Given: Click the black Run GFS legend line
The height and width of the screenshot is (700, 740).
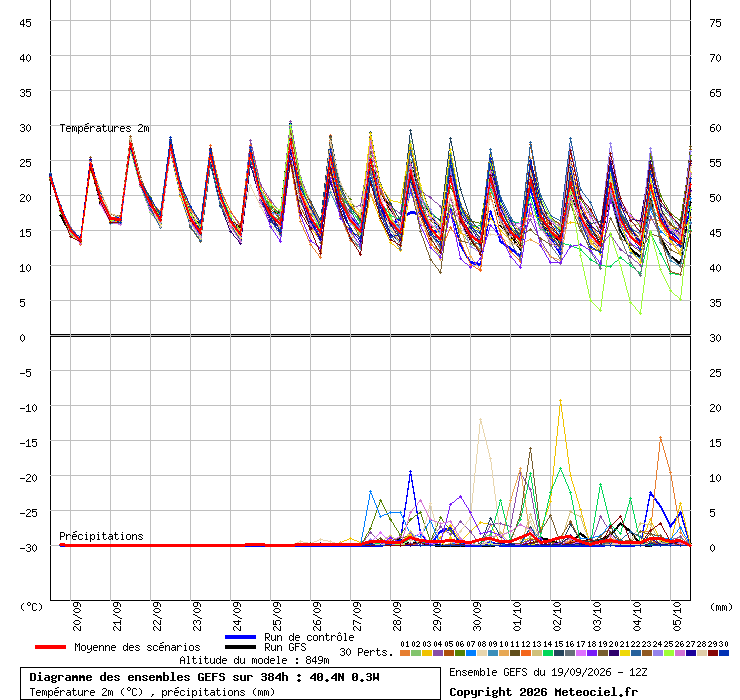Looking at the screenshot, I should [x=240, y=647].
